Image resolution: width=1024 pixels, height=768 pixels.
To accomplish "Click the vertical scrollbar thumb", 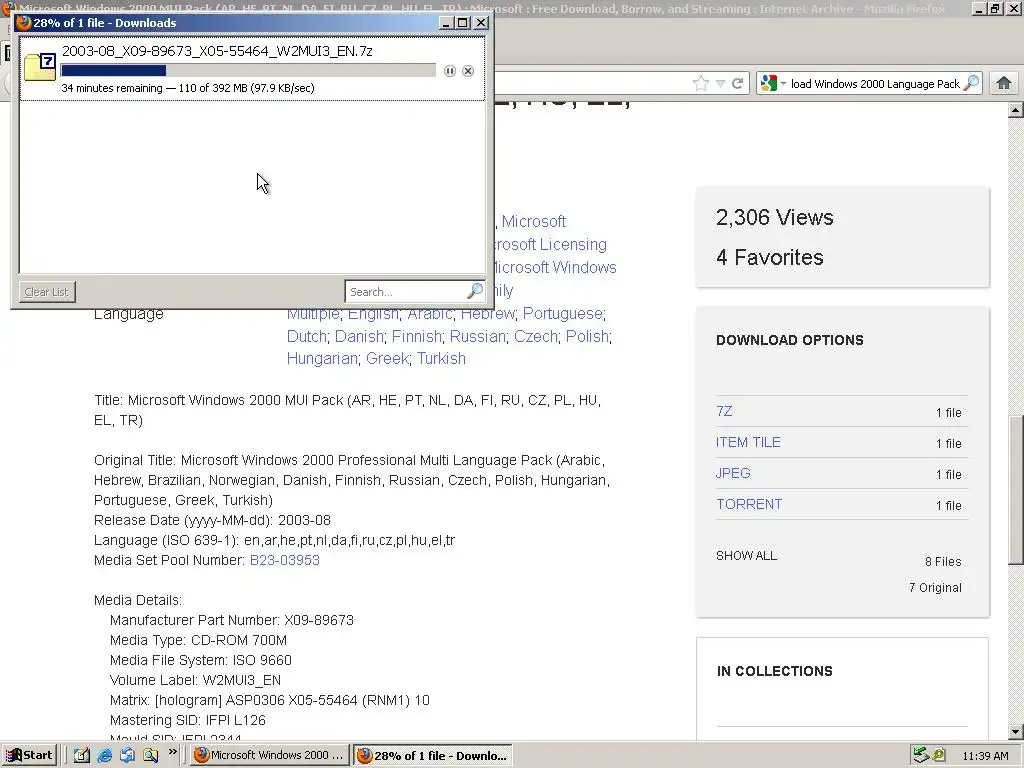I will click(x=1016, y=490).
